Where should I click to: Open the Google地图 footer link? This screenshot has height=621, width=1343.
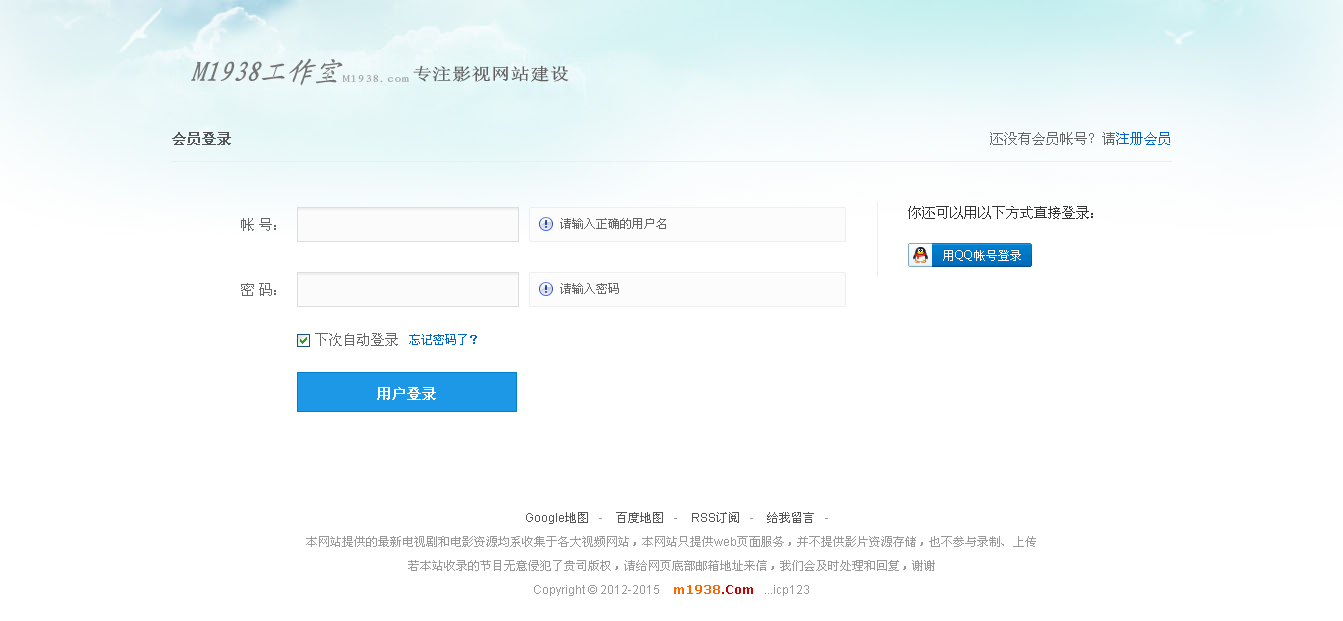pos(555,517)
